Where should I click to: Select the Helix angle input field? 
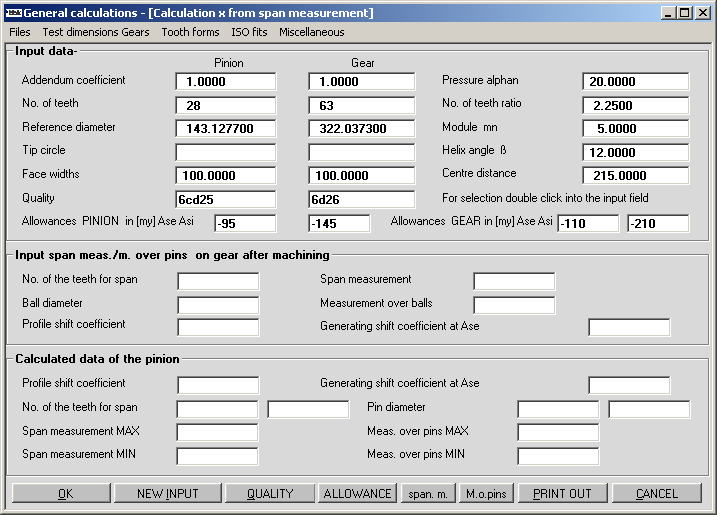click(635, 152)
